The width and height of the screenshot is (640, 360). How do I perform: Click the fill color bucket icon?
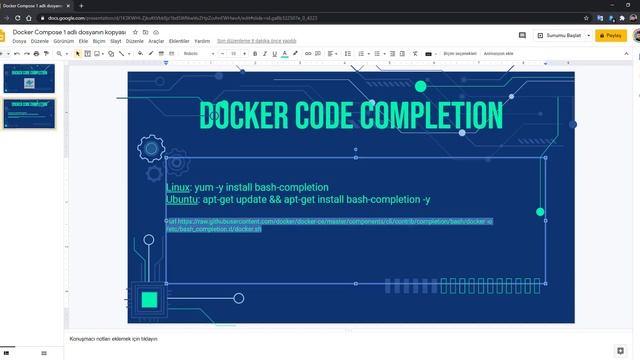coord(140,53)
